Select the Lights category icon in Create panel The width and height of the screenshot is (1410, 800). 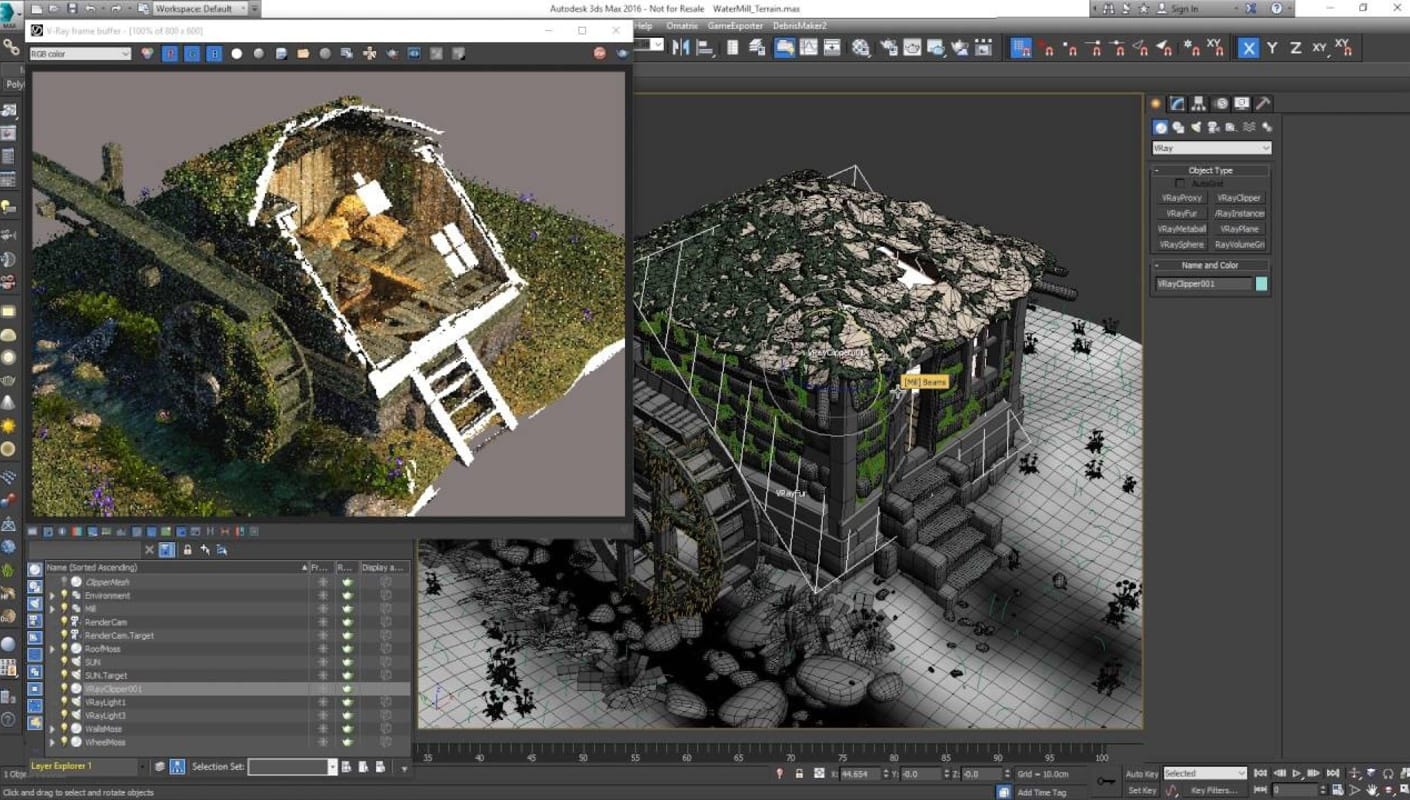pyautogui.click(x=1197, y=127)
